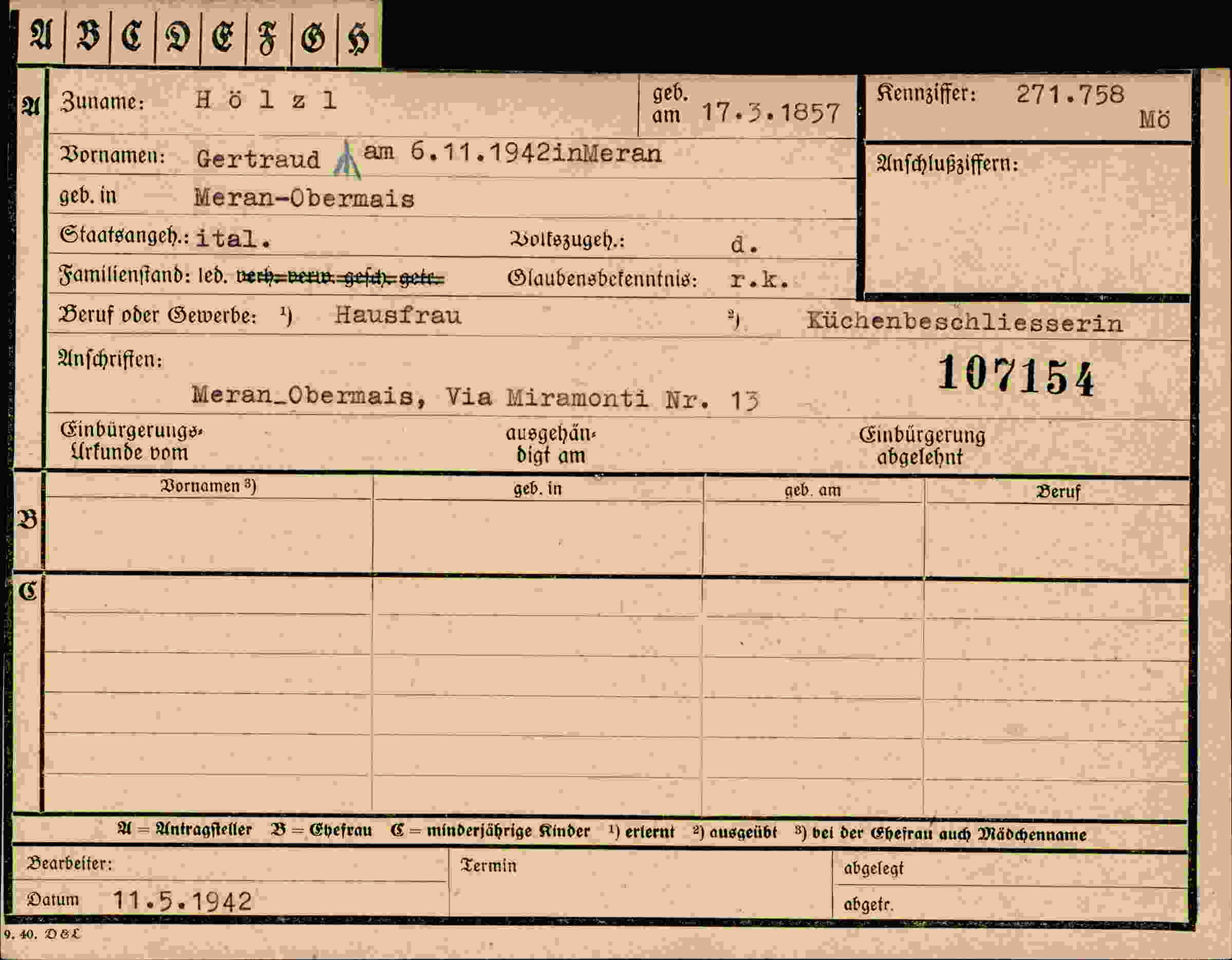Click the address 'Meran_Obermais, Via Miramonti Nr. 13'
The image size is (1232, 960).
(476, 397)
